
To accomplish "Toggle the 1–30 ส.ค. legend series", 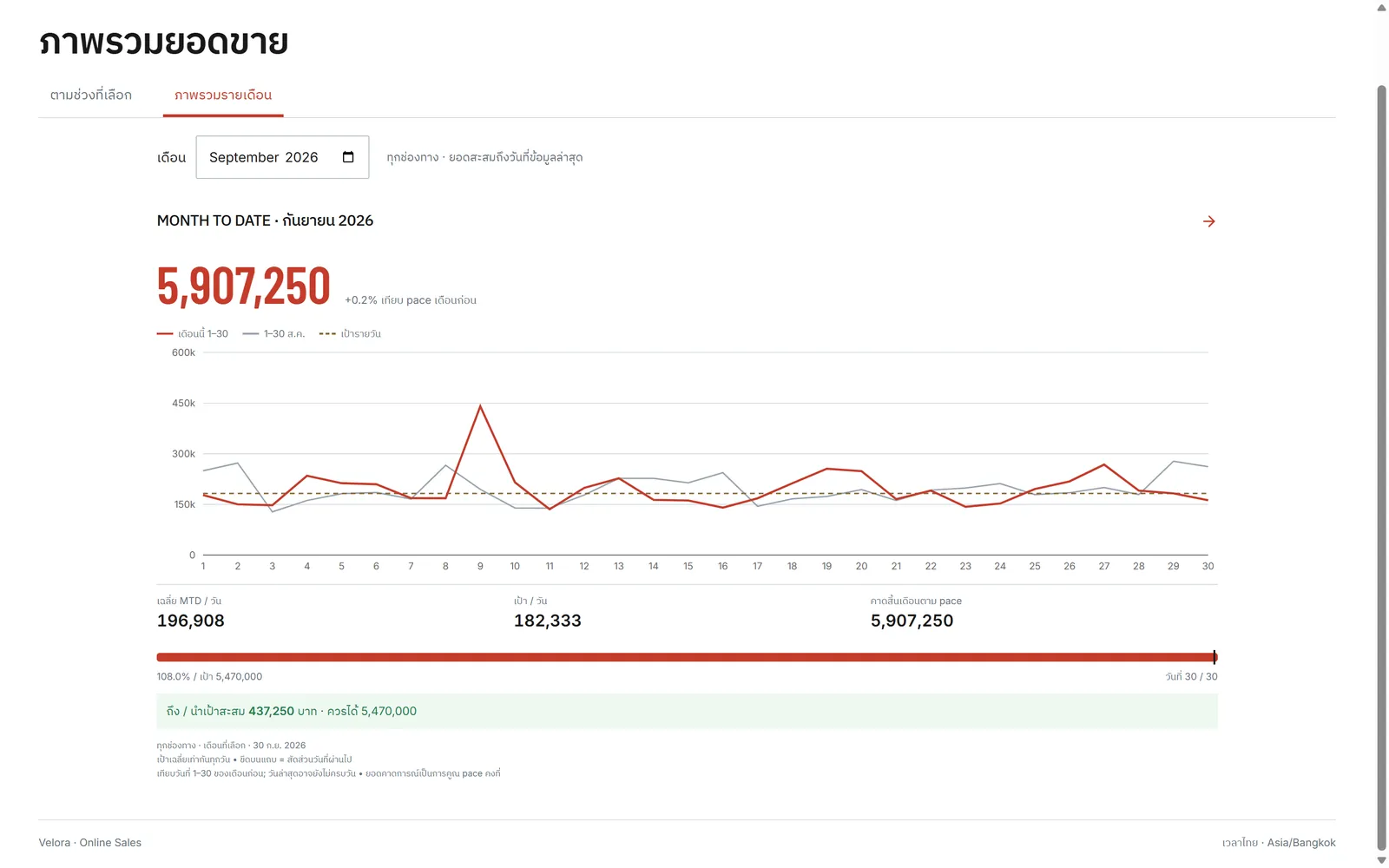I will (274, 333).
